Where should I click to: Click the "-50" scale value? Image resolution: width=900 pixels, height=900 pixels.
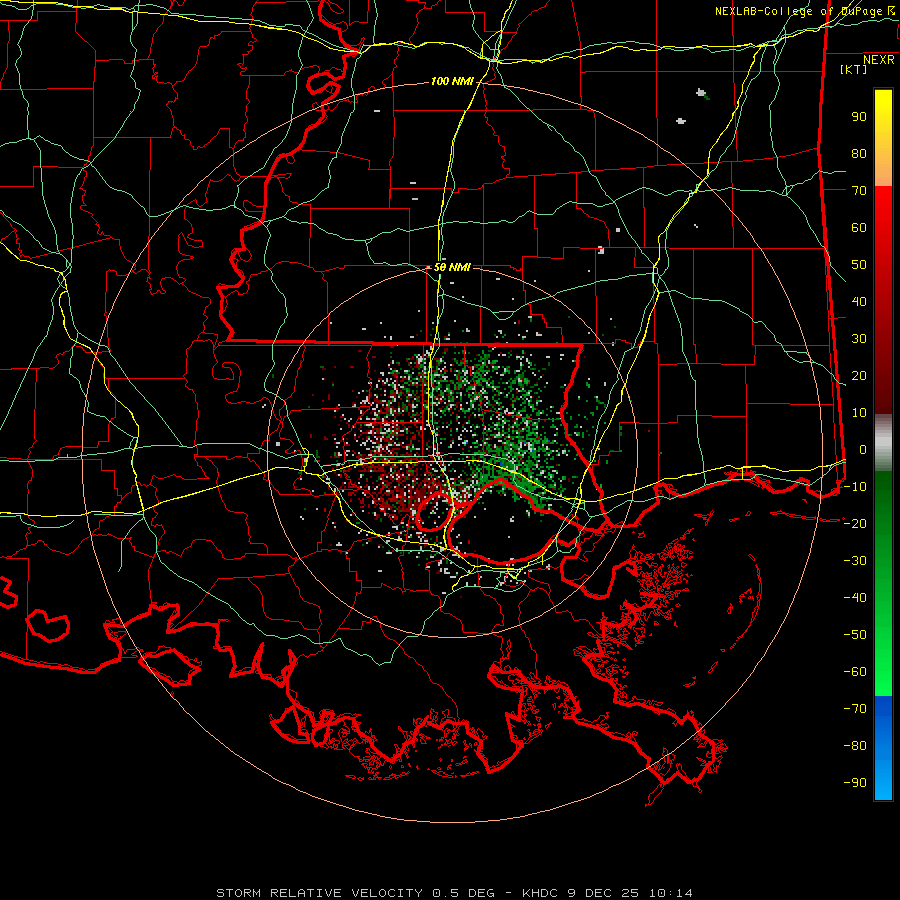pos(855,635)
